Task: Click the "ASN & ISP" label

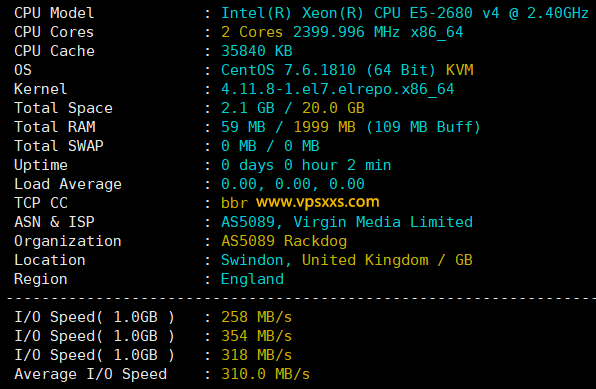Action: pyautogui.click(x=54, y=222)
